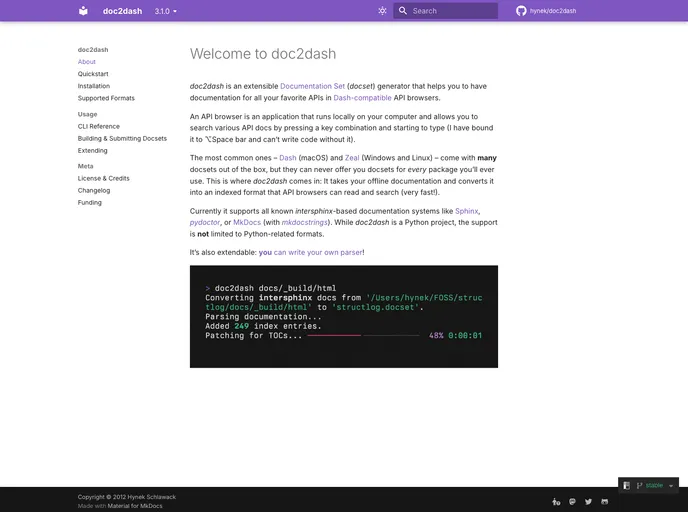
Task: Expand the Read the Docs stable version arrow
Action: pyautogui.click(x=671, y=486)
